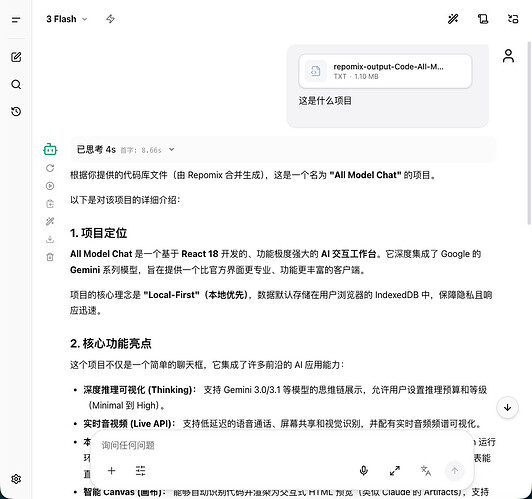Open chat history clock icon
The width and height of the screenshot is (532, 499).
16,112
